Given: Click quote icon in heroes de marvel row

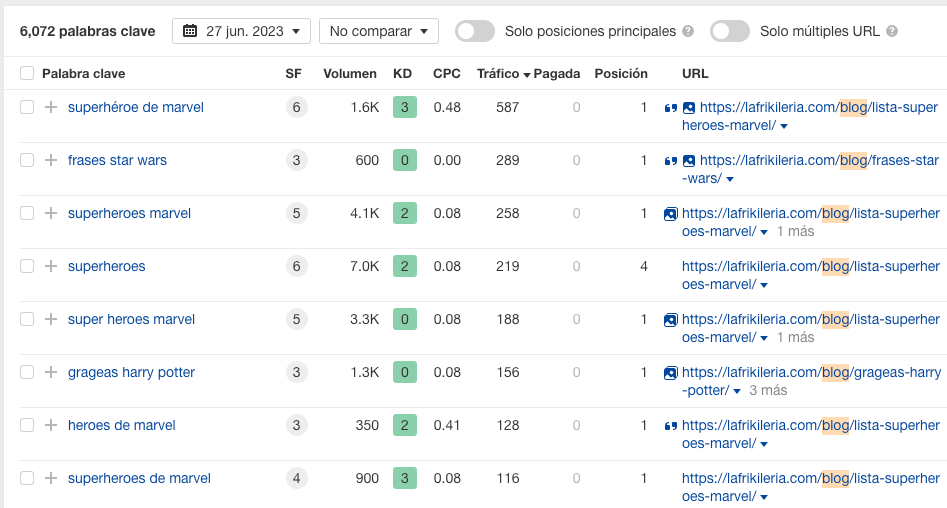Looking at the screenshot, I should tap(670, 426).
